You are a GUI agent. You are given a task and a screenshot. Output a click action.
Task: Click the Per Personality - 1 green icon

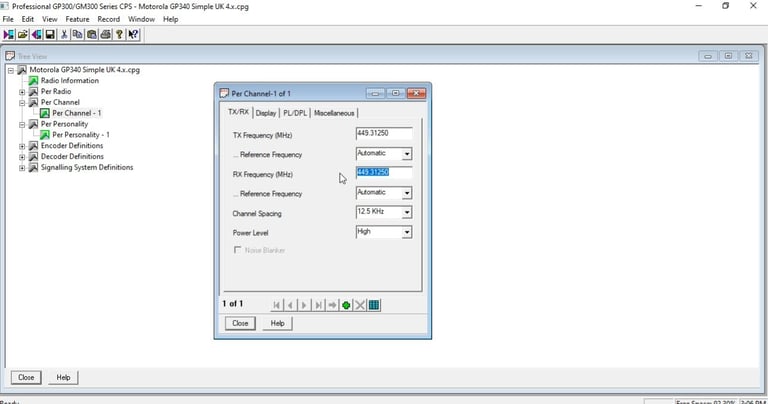pyautogui.click(x=45, y=135)
